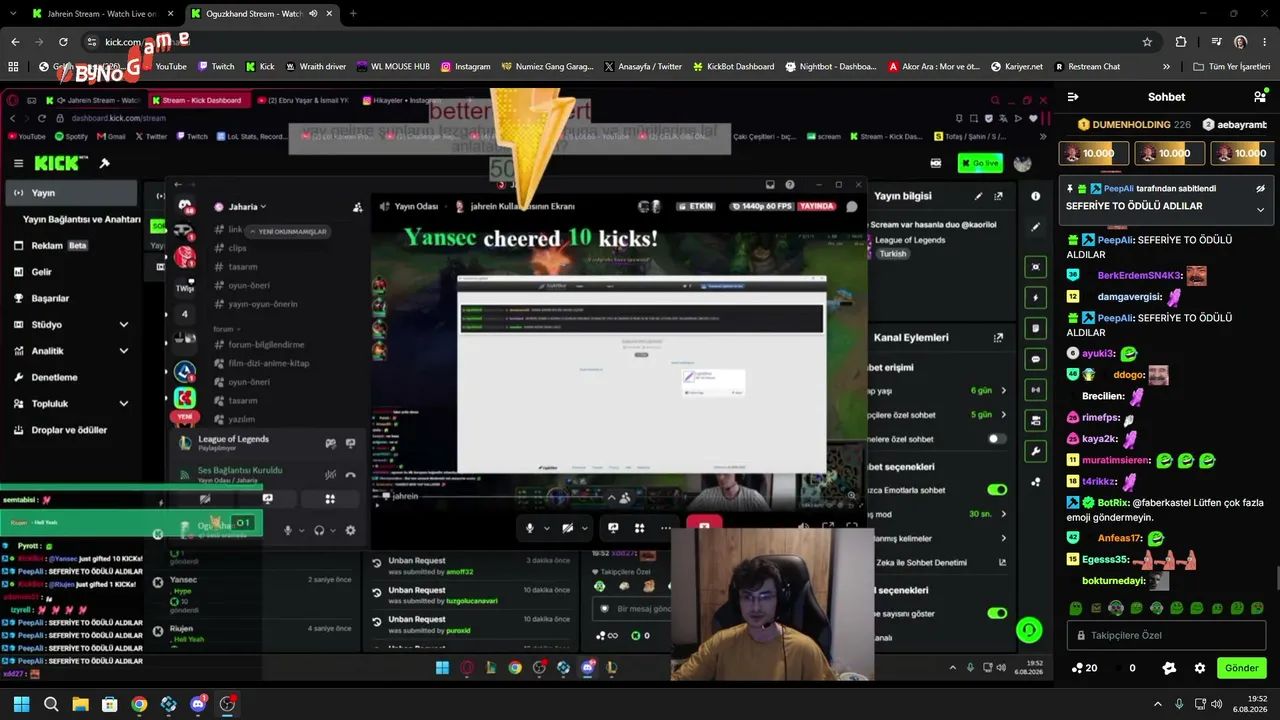Image resolution: width=1280 pixels, height=720 pixels.
Task: Toggle the 'sayısını göster' switch
Action: (x=997, y=613)
